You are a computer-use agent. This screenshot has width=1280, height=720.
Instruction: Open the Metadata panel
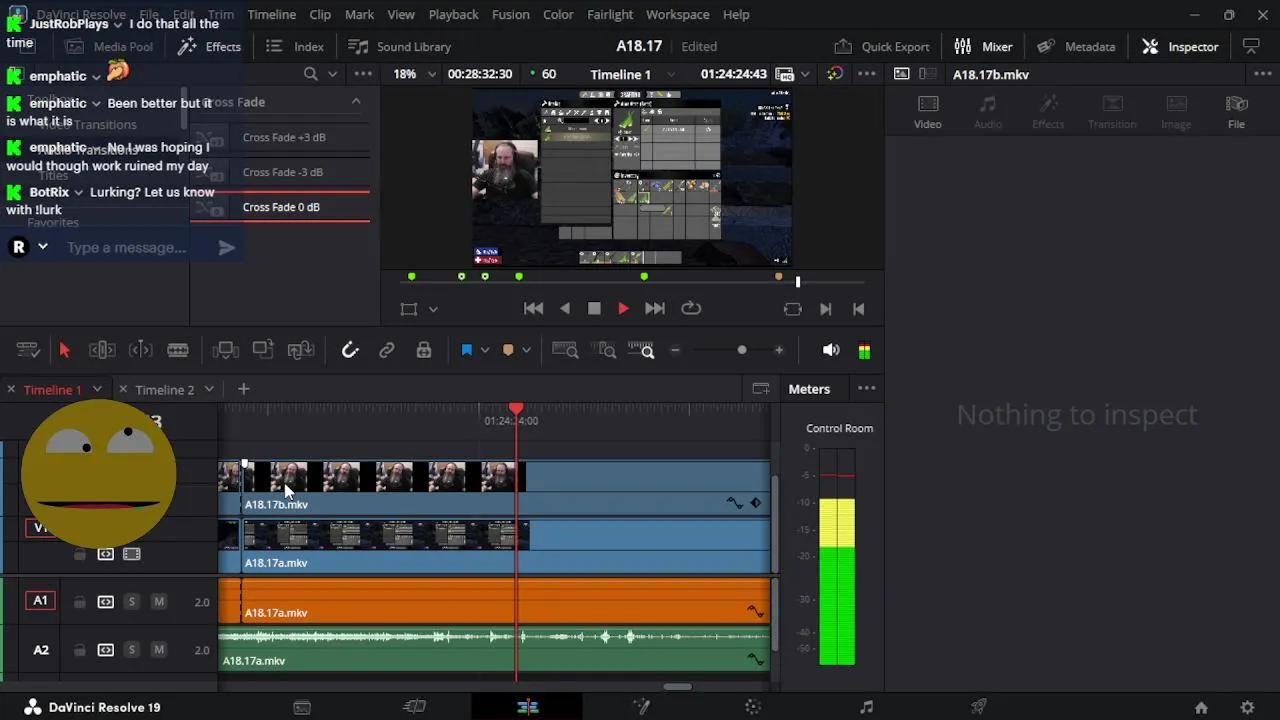pyautogui.click(x=1076, y=46)
